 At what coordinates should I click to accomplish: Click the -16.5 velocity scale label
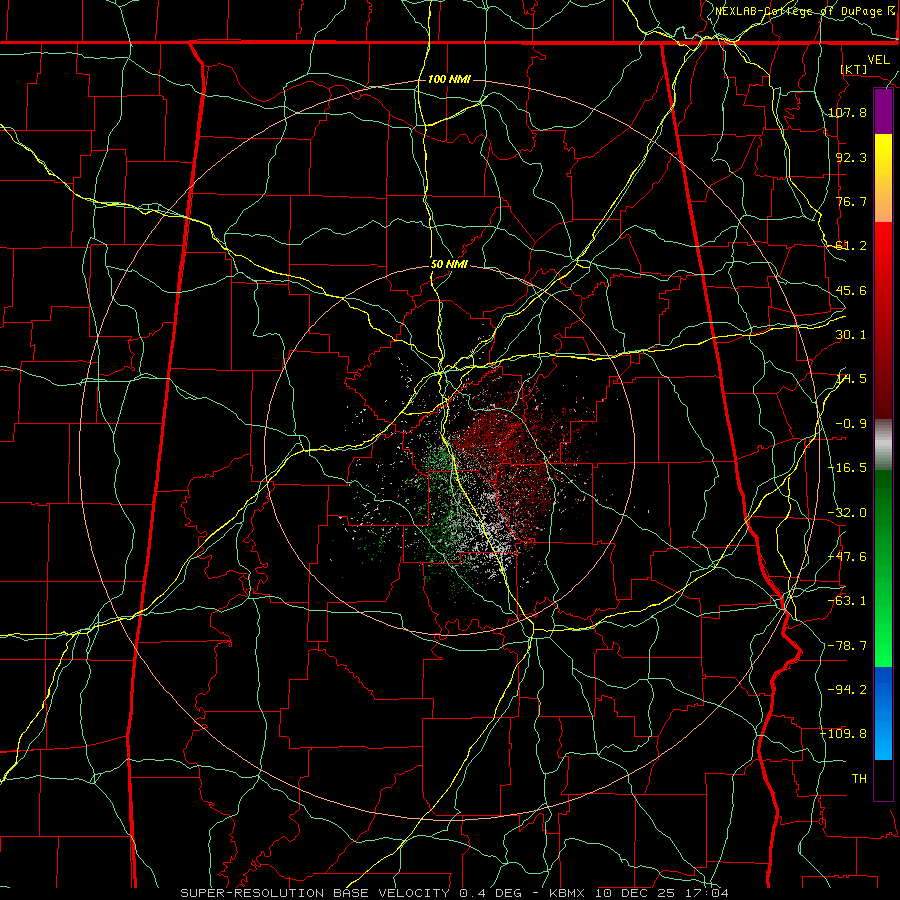click(x=847, y=468)
